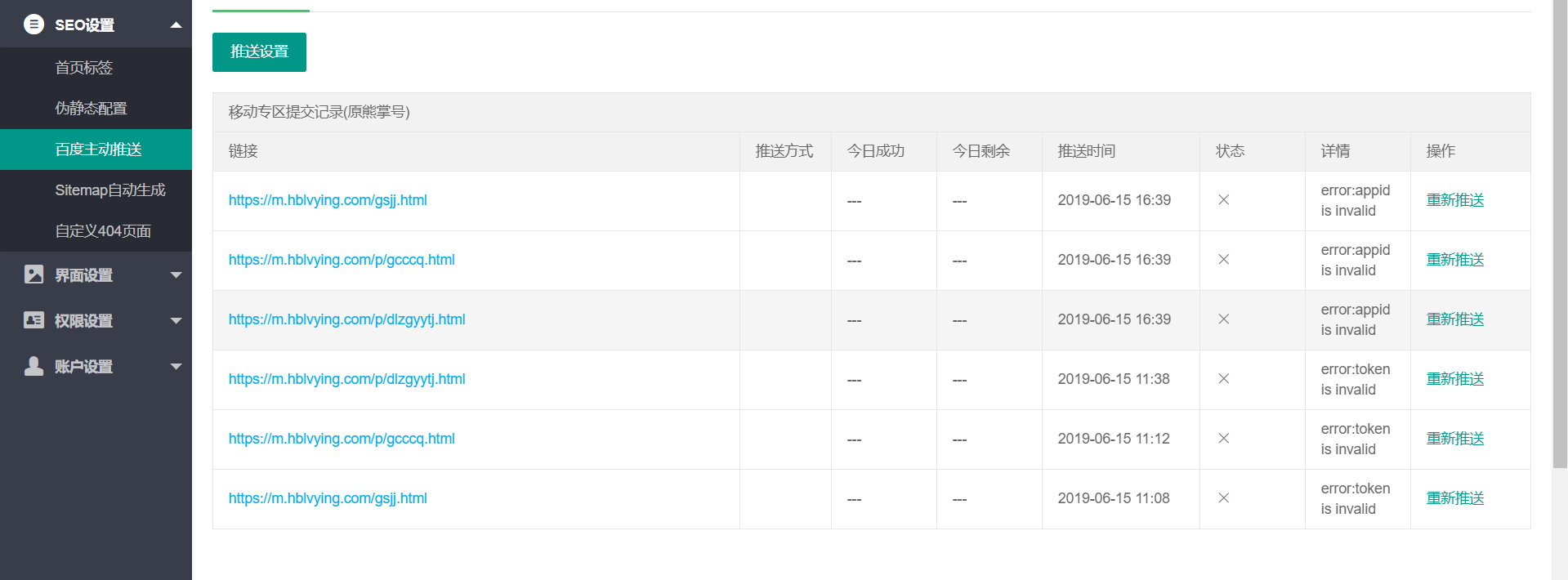Image resolution: width=1568 pixels, height=580 pixels.
Task: Click 重新推送 for 11:08 record
Action: [1454, 498]
